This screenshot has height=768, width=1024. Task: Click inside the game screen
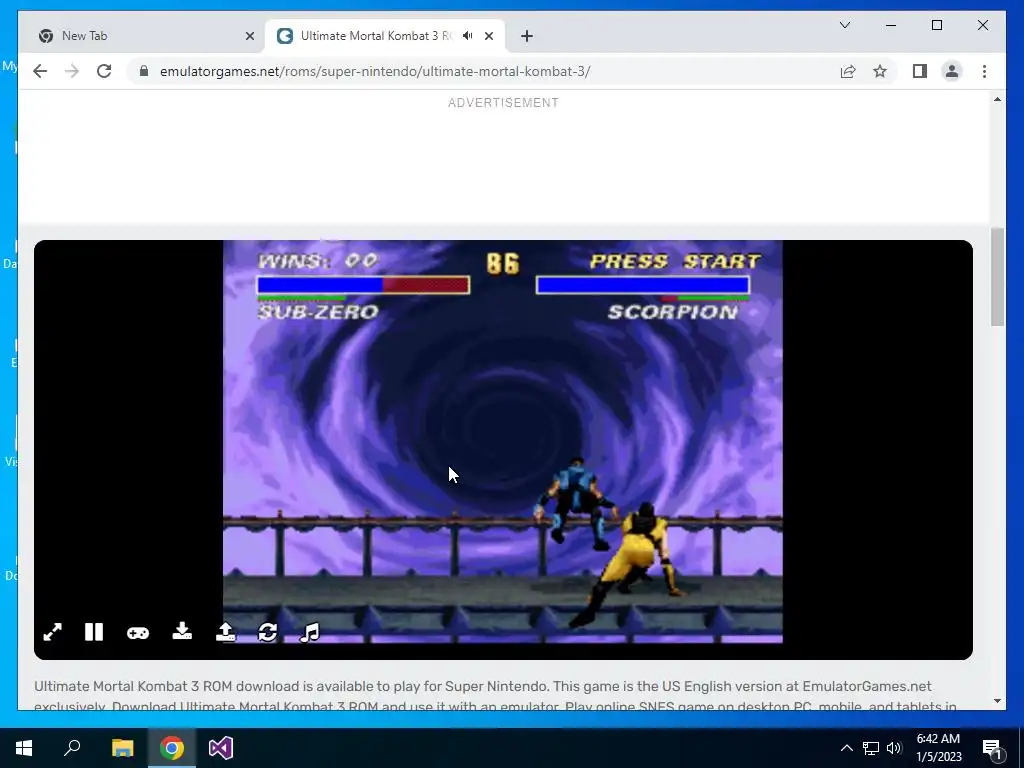tap(503, 441)
